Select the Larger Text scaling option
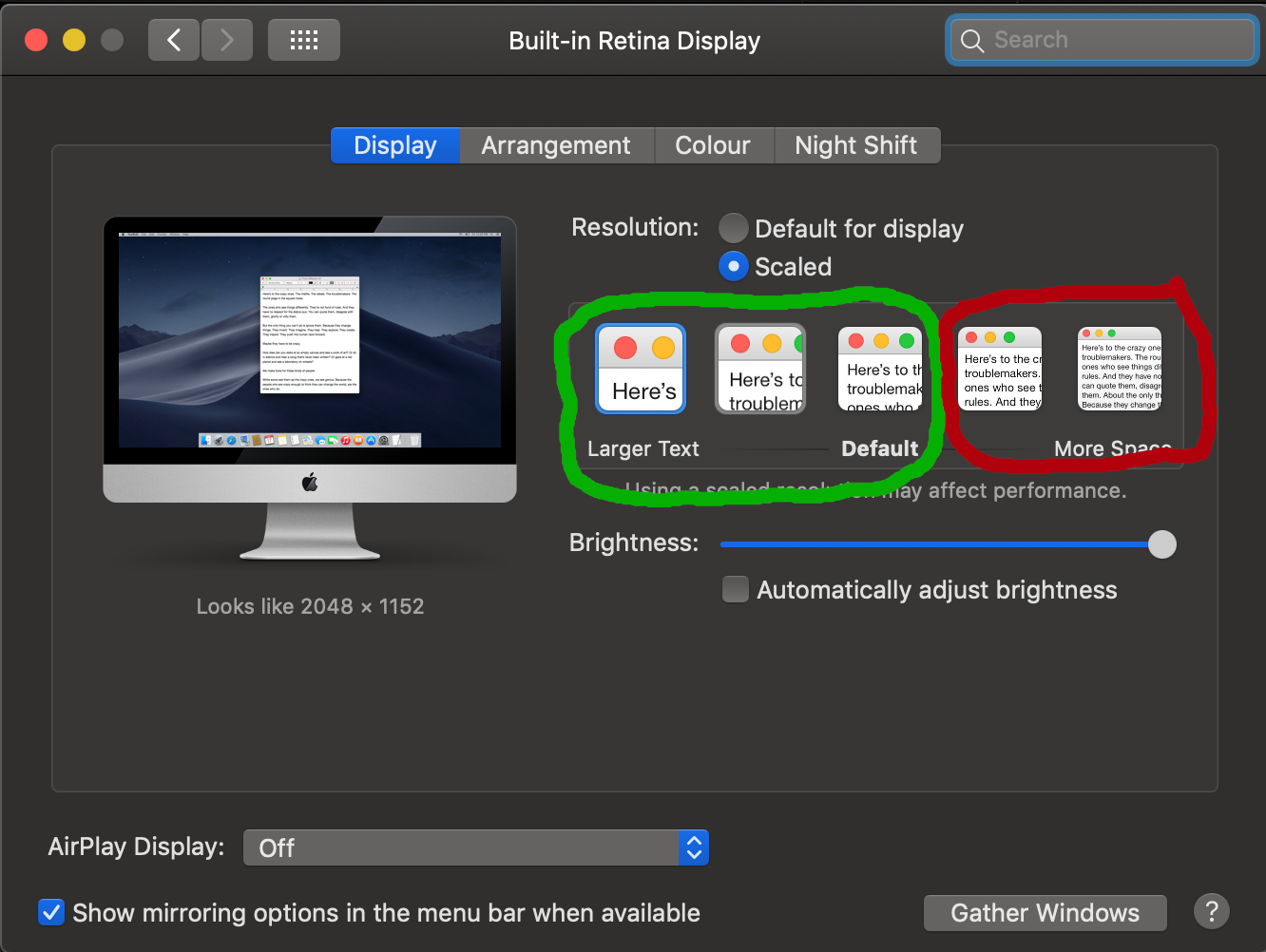Viewport: 1266px width, 952px height. pos(640,369)
